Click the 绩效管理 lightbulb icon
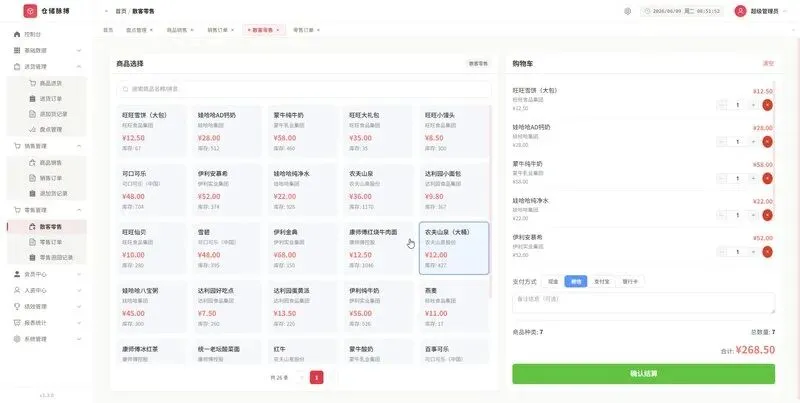 [17, 307]
